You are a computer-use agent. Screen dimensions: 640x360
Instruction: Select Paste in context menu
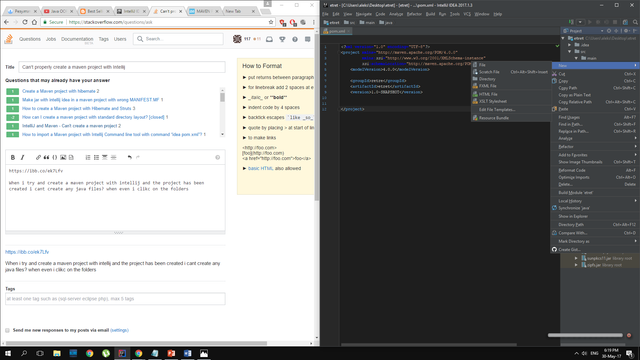(x=594, y=109)
